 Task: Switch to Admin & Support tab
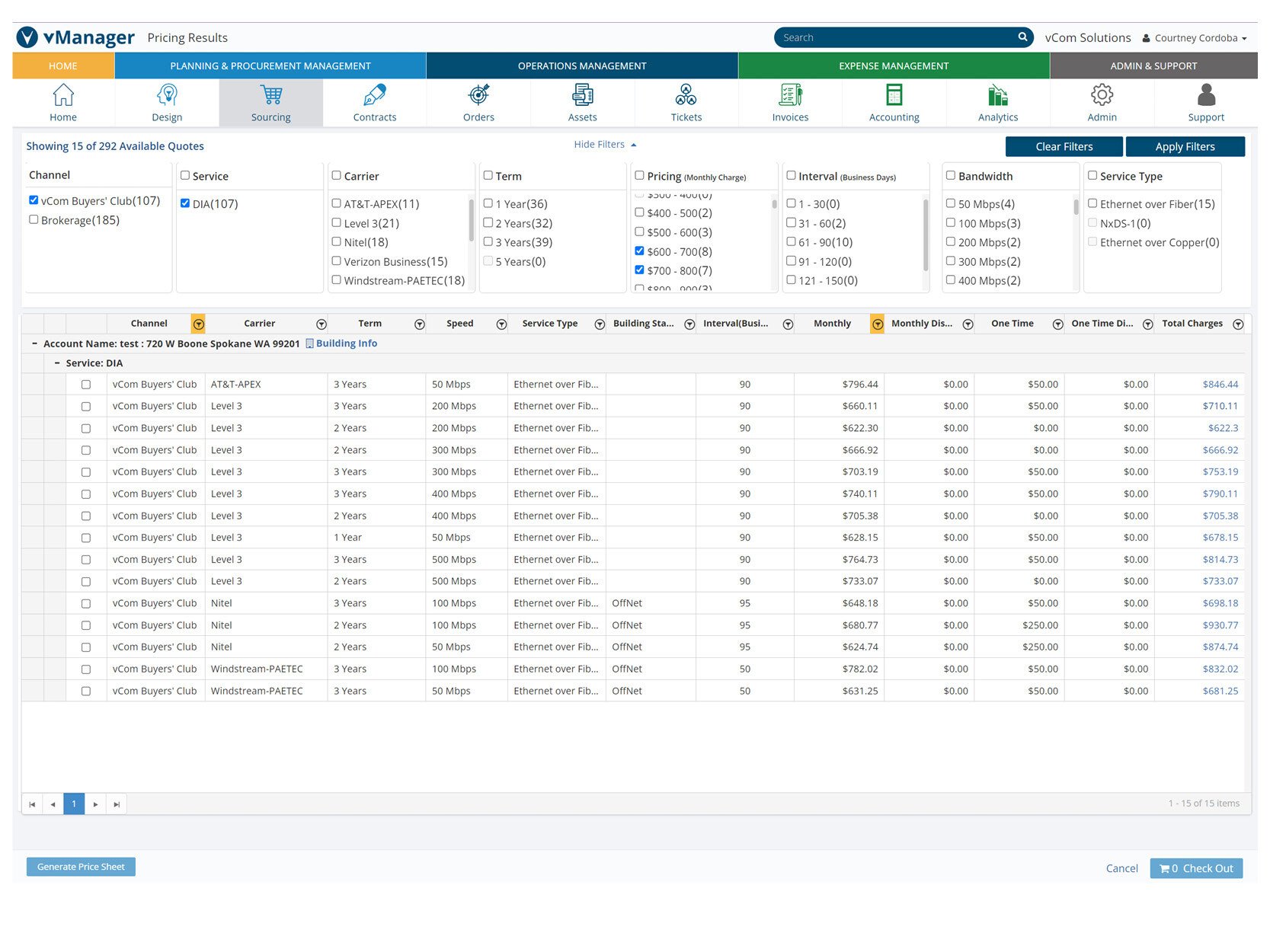pos(1153,66)
